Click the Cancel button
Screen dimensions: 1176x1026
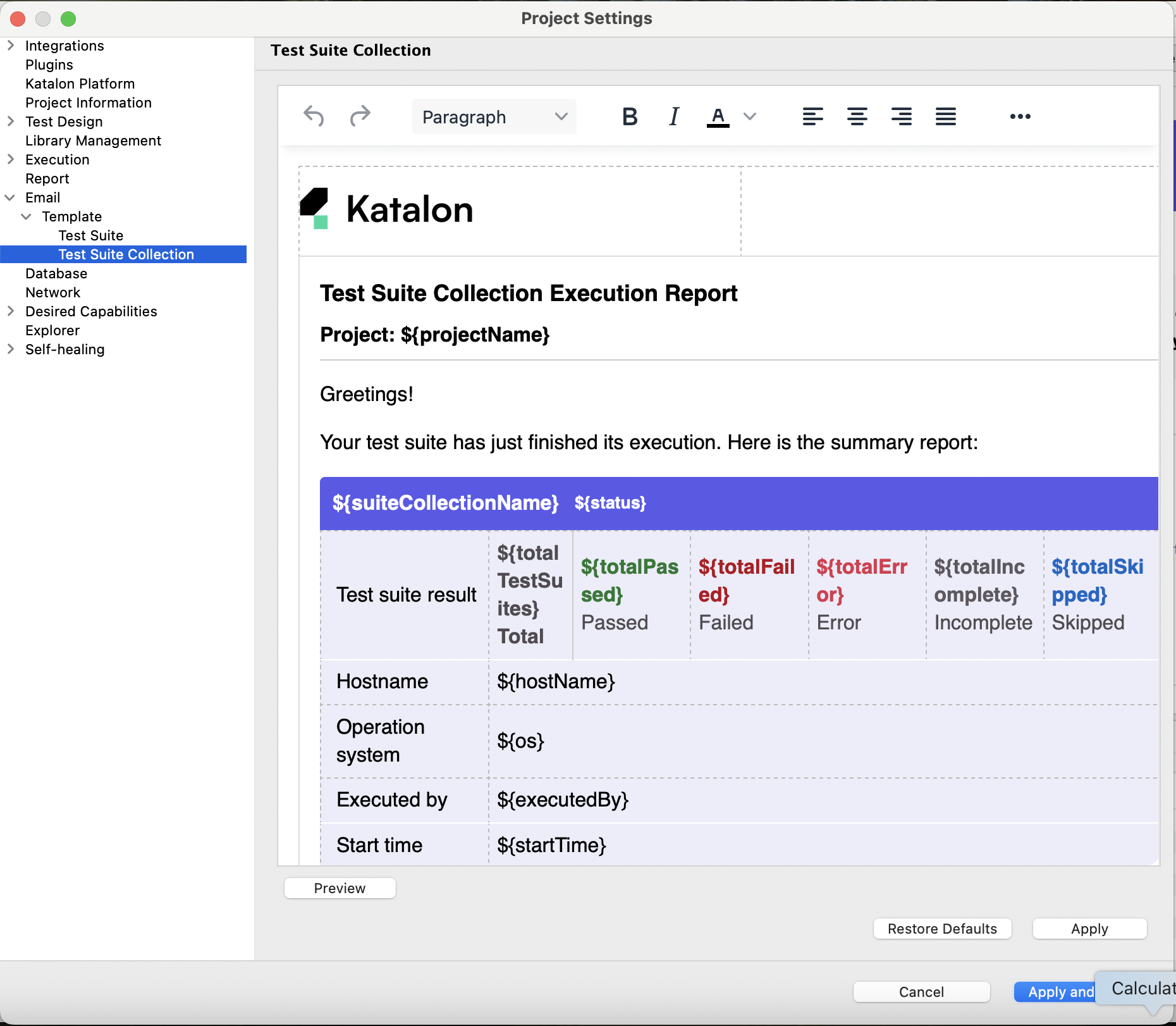point(922,992)
